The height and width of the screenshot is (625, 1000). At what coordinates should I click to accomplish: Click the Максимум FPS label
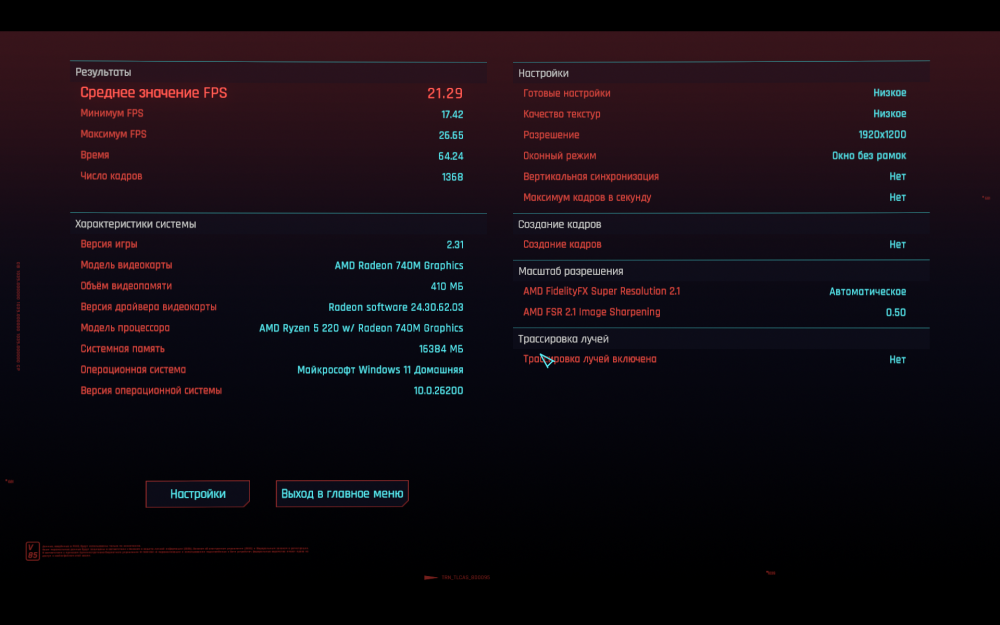click(114, 135)
